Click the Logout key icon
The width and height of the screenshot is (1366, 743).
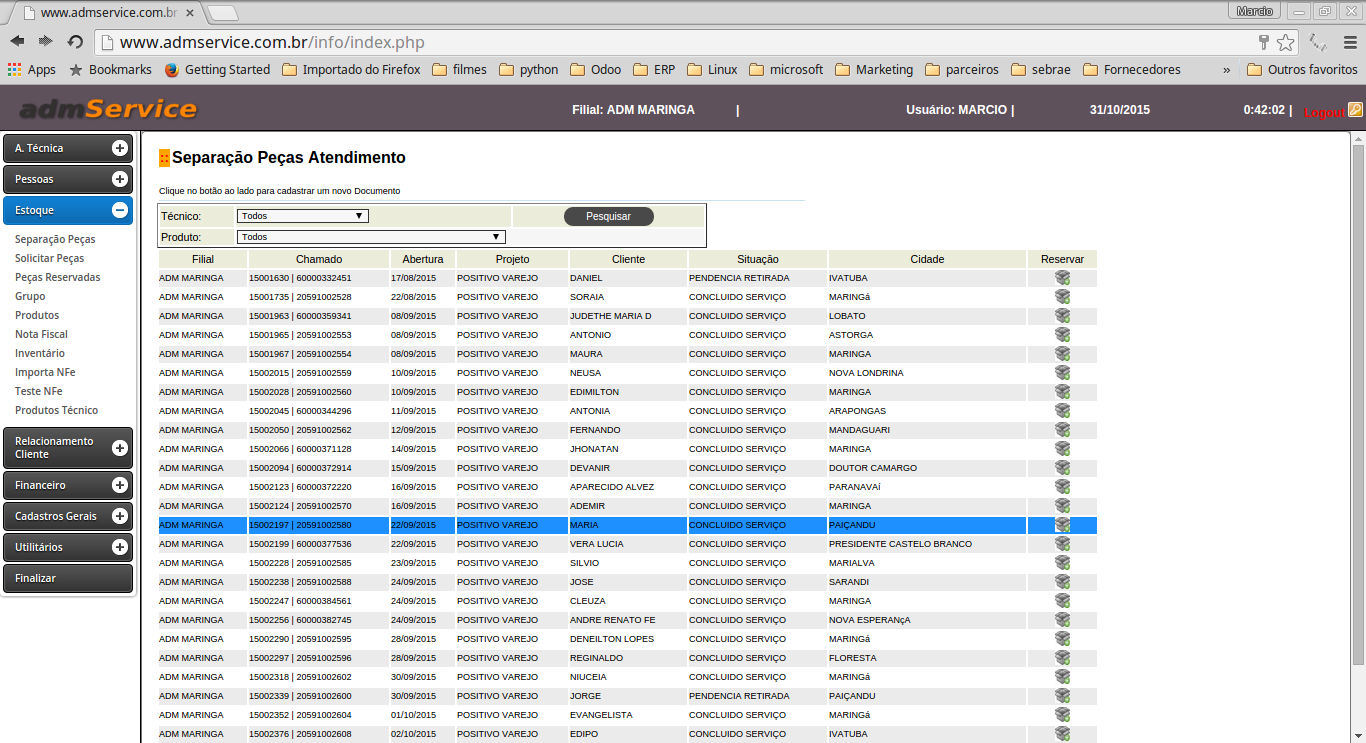pos(1355,110)
